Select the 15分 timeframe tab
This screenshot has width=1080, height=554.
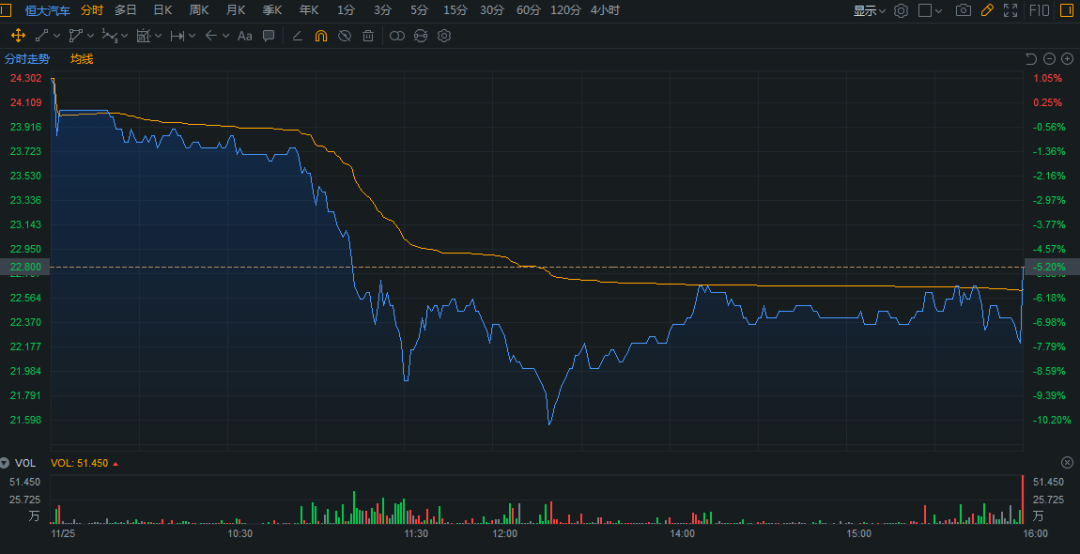click(455, 10)
